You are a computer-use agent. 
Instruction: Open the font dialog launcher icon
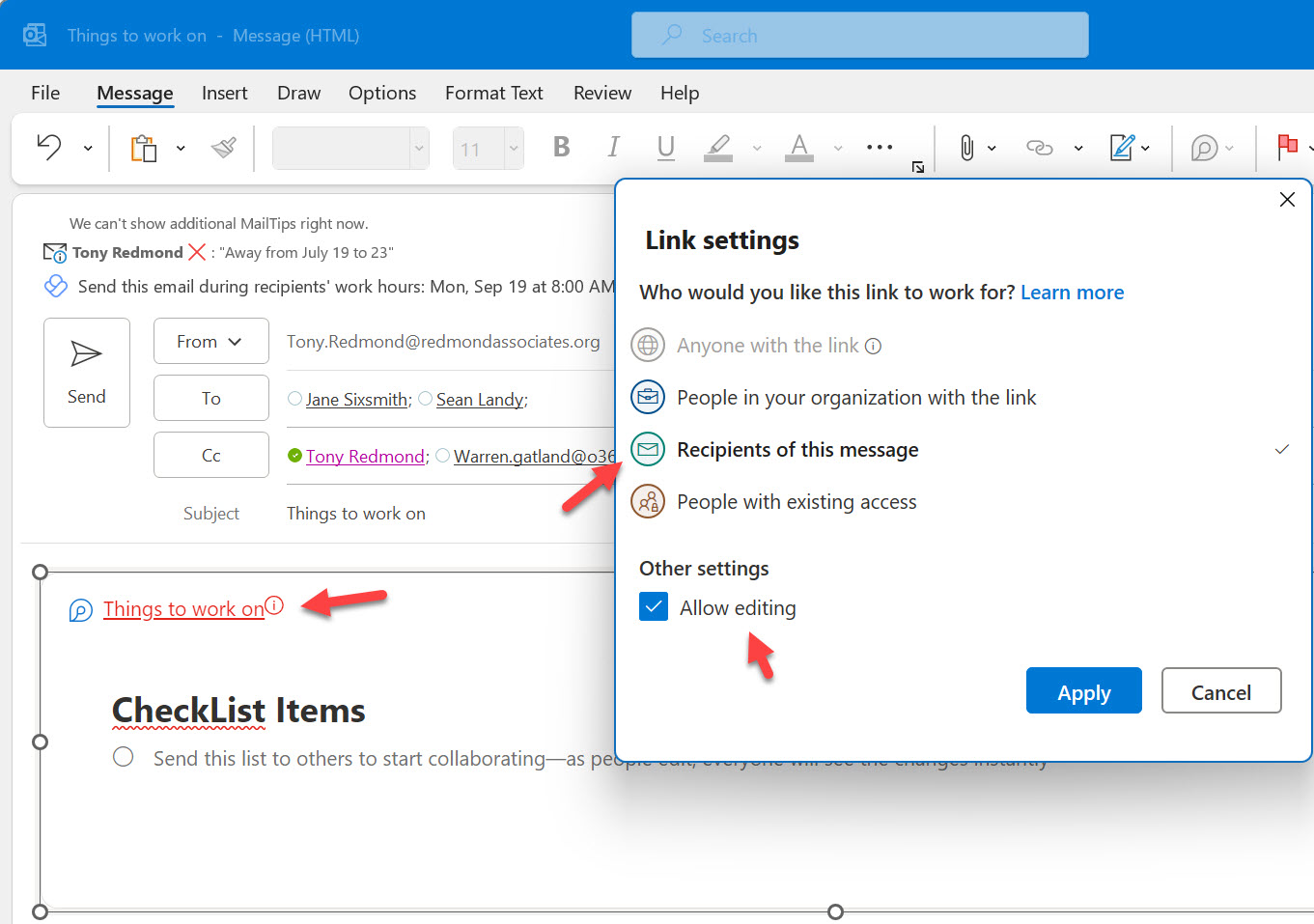tap(918, 168)
